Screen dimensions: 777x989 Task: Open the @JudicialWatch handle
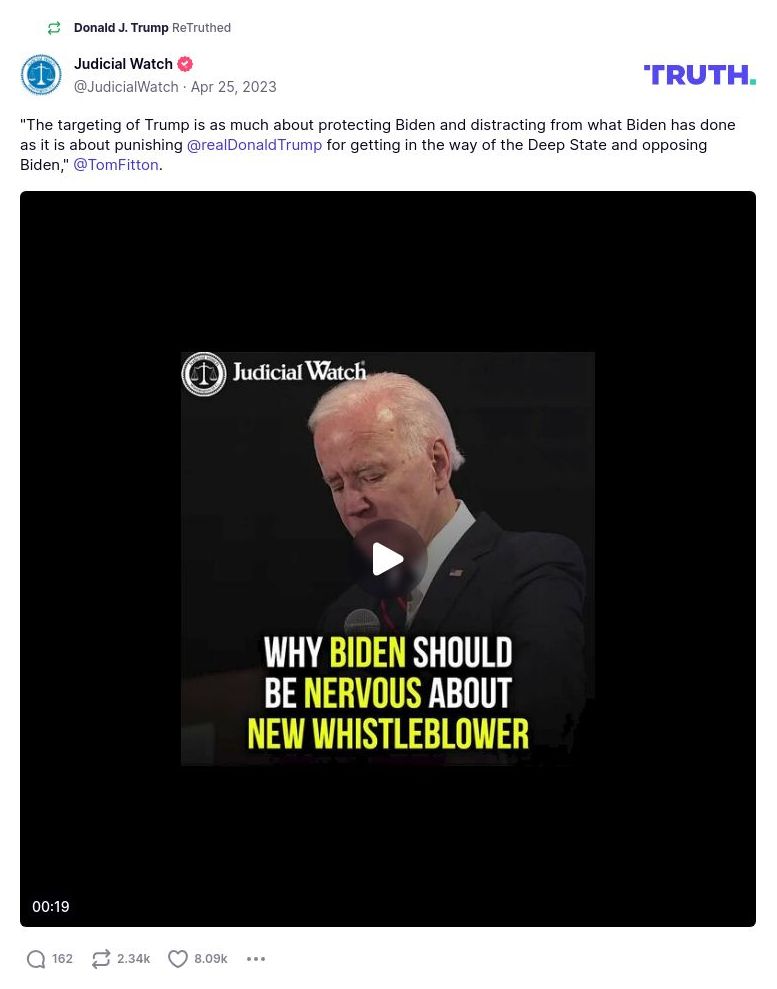pyautogui.click(x=126, y=87)
